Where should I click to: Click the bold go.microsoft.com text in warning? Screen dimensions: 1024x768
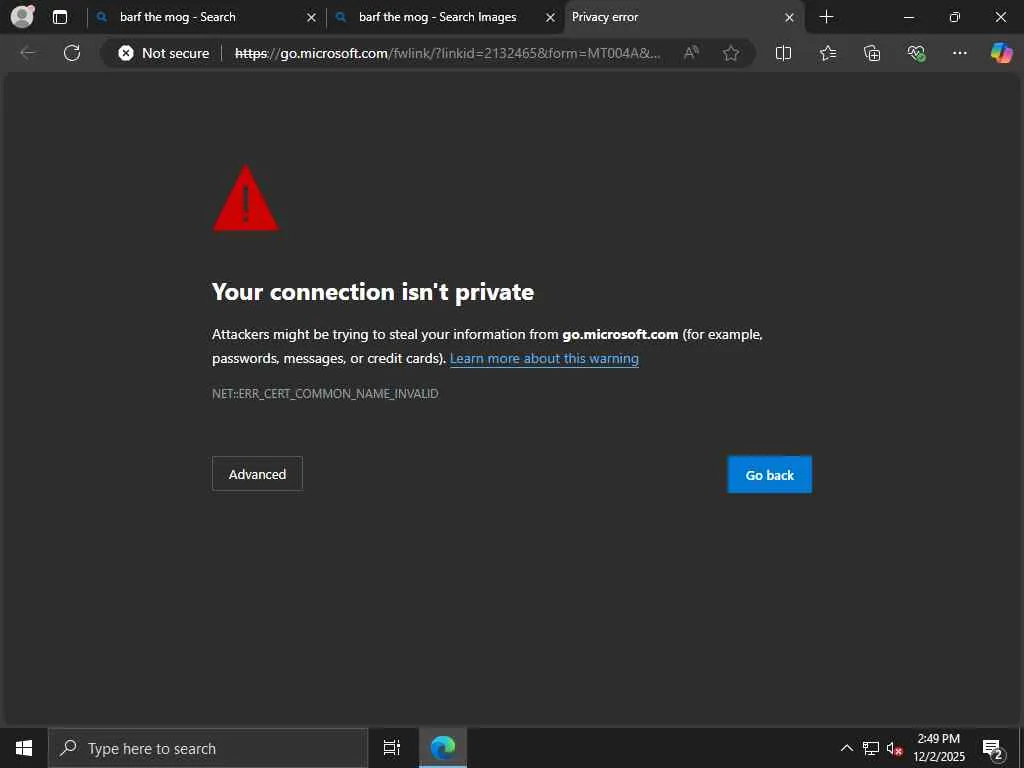click(x=620, y=334)
